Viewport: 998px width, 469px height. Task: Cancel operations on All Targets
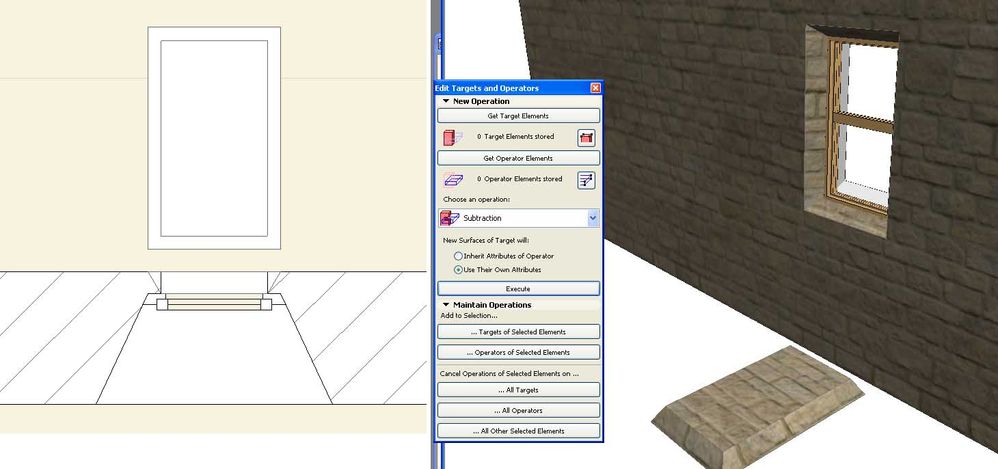click(518, 390)
